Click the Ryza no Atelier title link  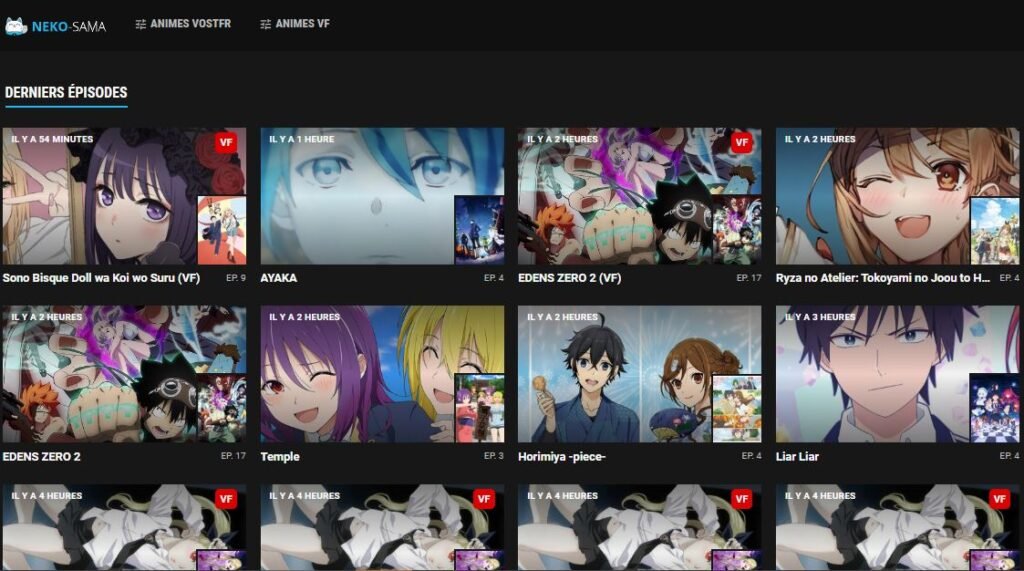pos(883,278)
